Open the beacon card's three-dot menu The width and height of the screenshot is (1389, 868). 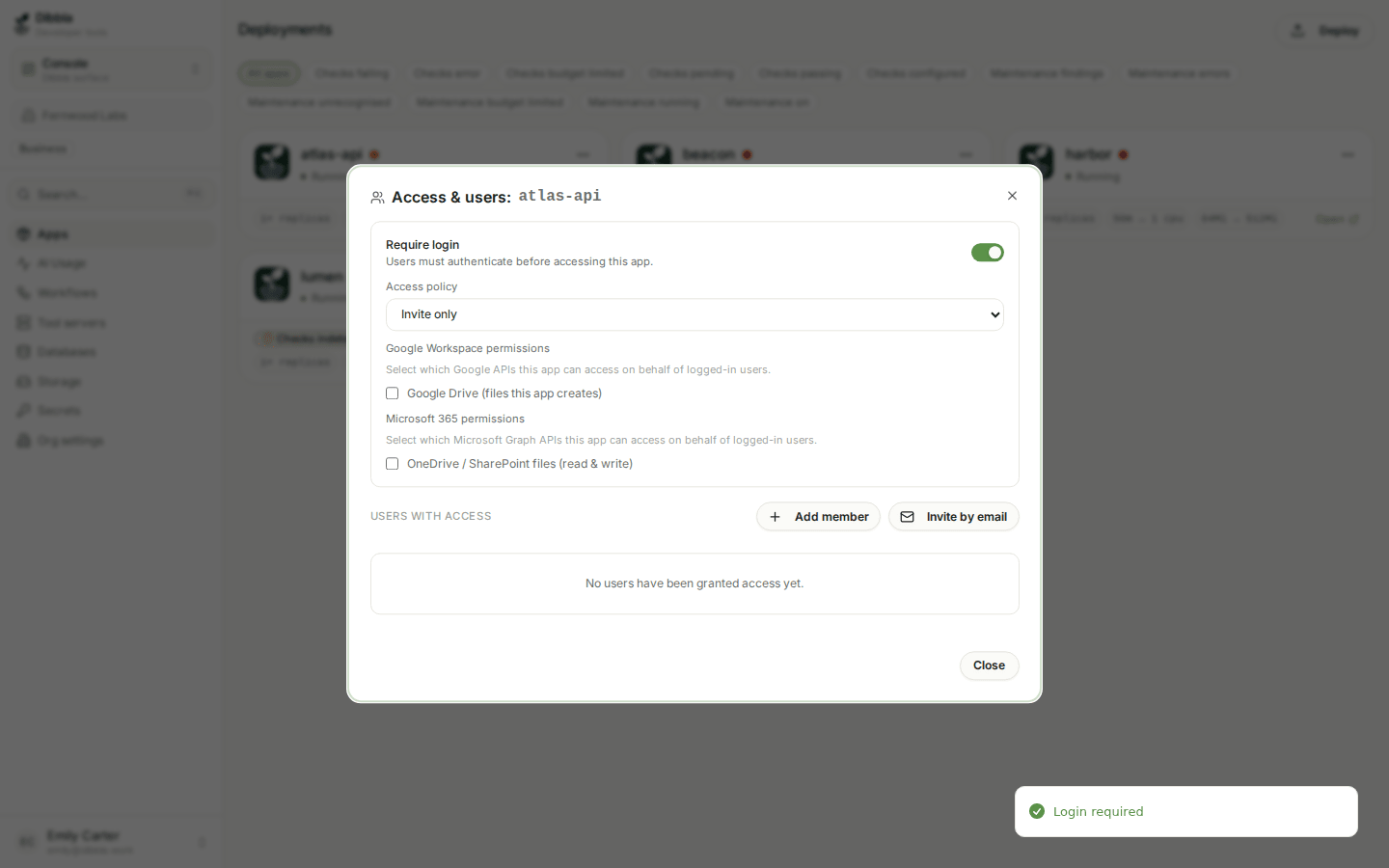pos(966,154)
